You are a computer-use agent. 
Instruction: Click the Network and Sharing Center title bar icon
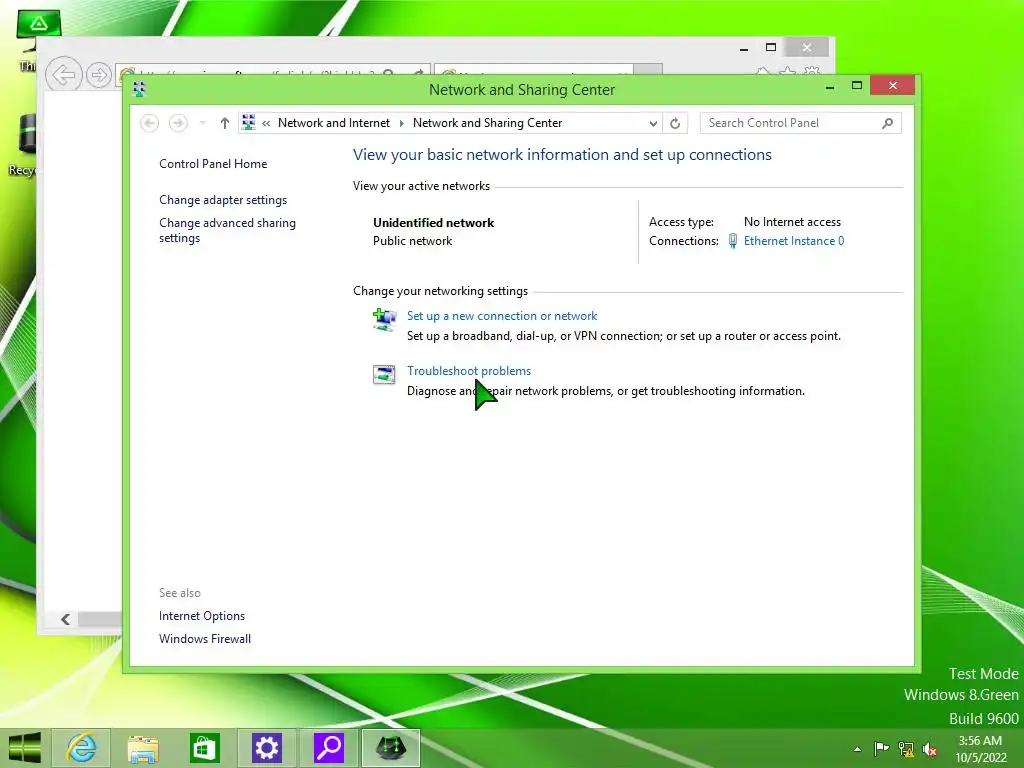click(x=139, y=89)
